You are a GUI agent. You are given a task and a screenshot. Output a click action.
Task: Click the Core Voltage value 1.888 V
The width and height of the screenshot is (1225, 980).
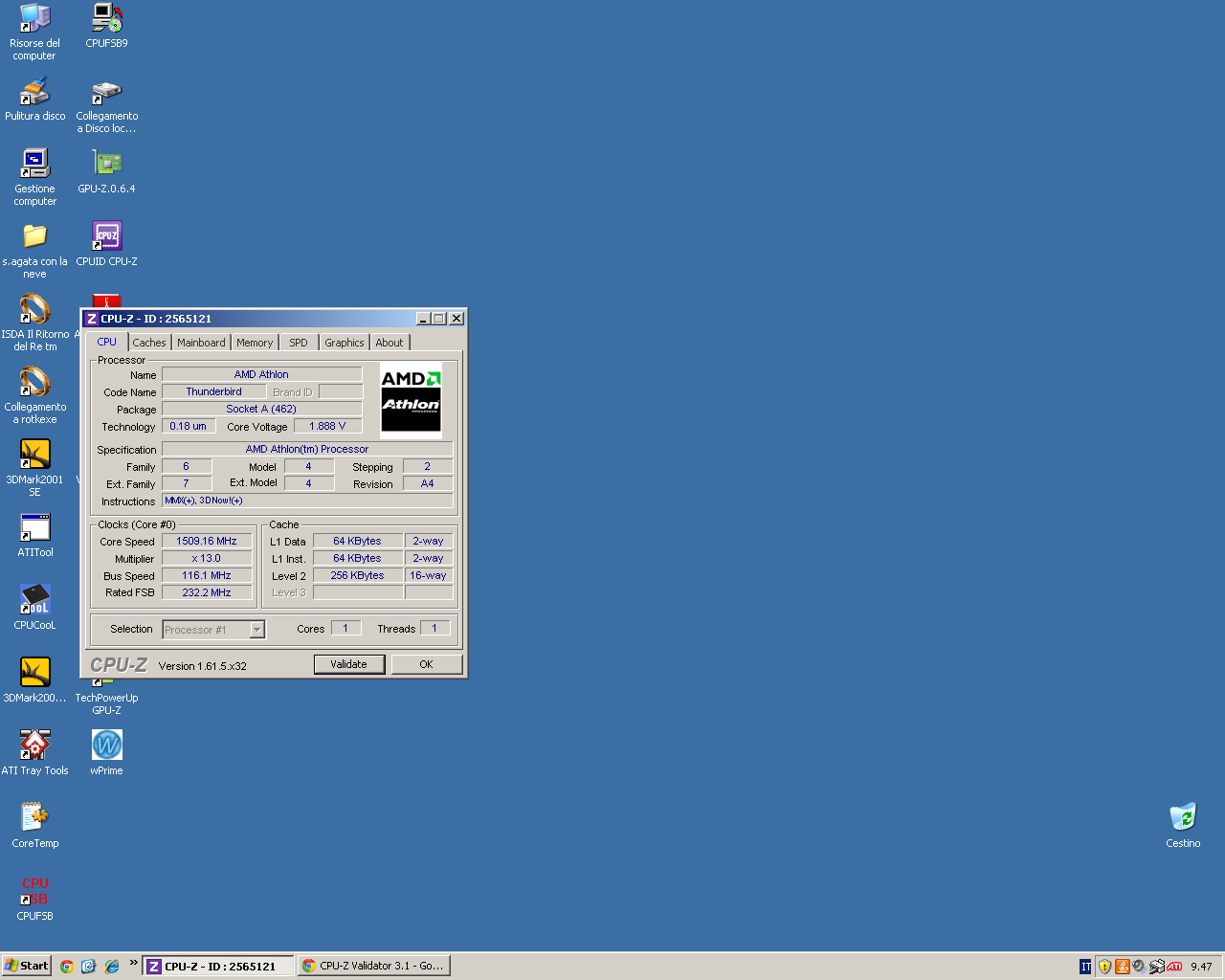pos(328,427)
